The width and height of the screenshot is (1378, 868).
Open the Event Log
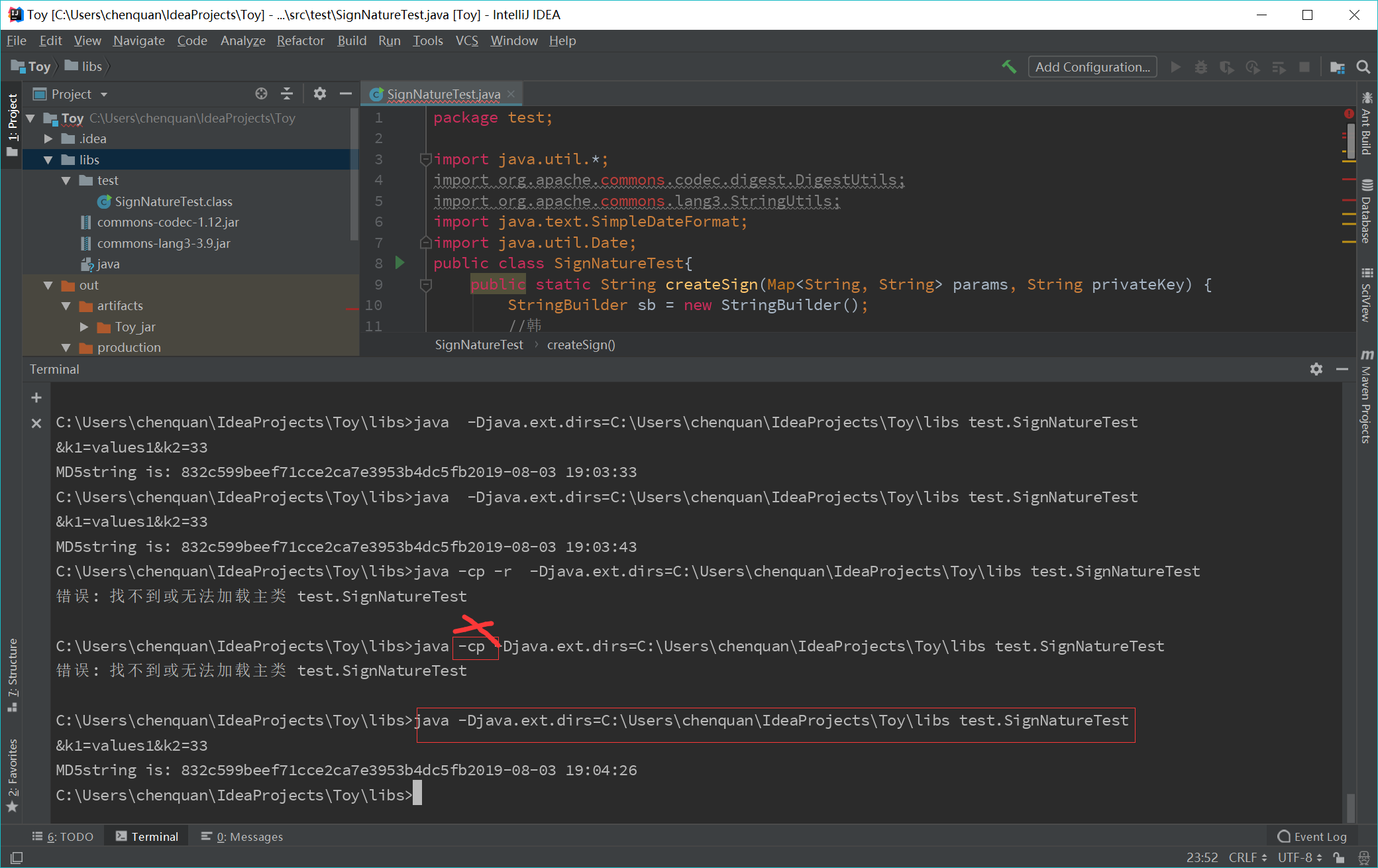point(1312,836)
